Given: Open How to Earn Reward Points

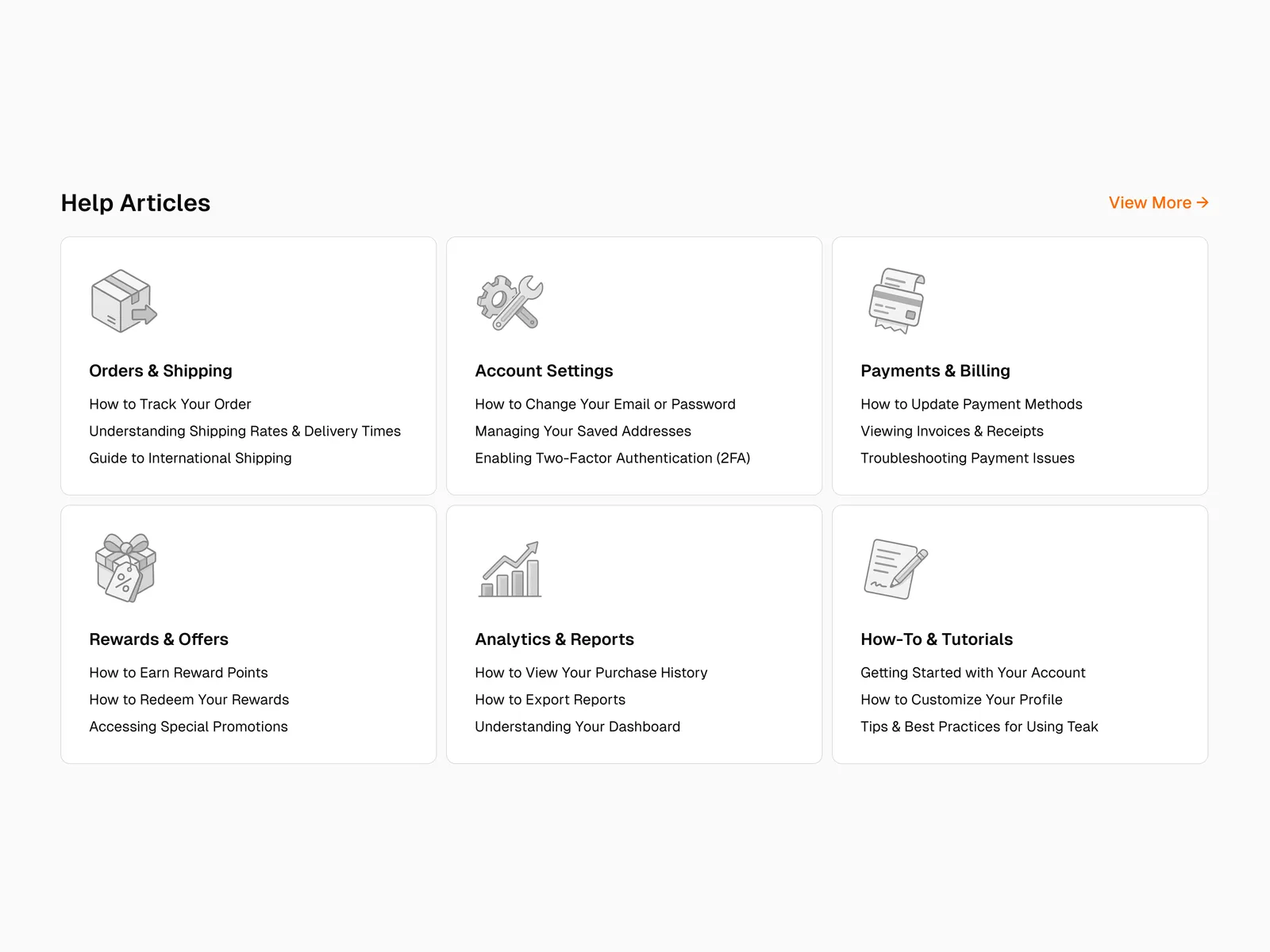Looking at the screenshot, I should click(x=179, y=673).
